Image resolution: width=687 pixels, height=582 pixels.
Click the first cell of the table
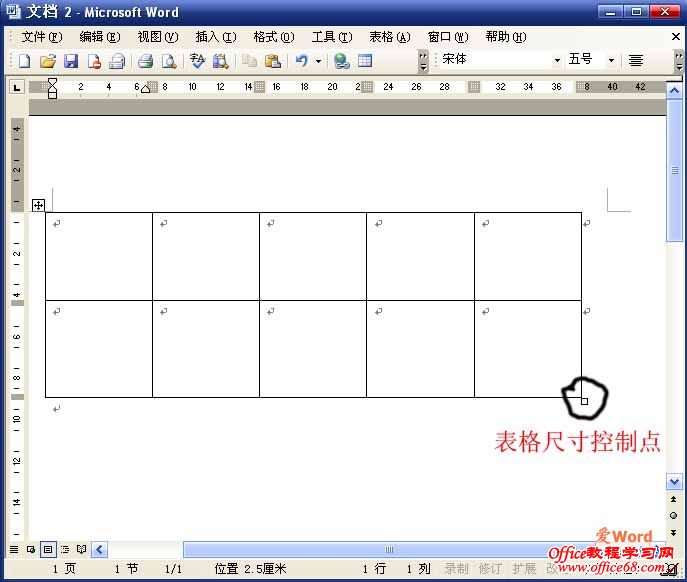pyautogui.click(x=99, y=257)
